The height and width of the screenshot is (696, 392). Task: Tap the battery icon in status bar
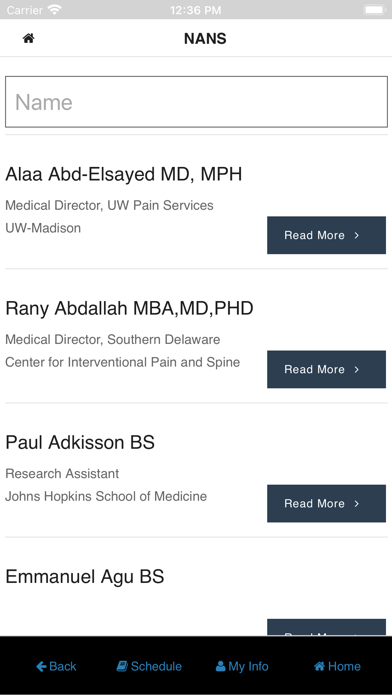click(x=374, y=10)
